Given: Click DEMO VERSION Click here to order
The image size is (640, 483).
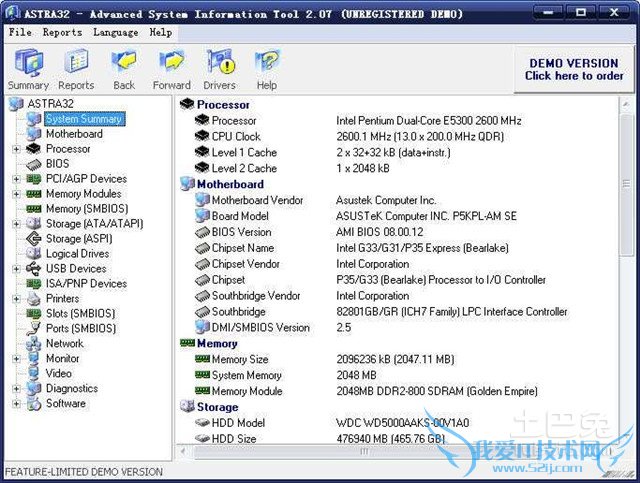Looking at the screenshot, I should 574,69.
